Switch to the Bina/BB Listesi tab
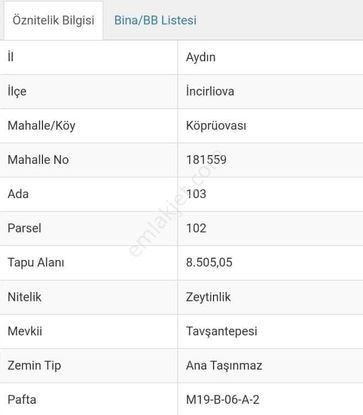The image size is (363, 415). (155, 20)
